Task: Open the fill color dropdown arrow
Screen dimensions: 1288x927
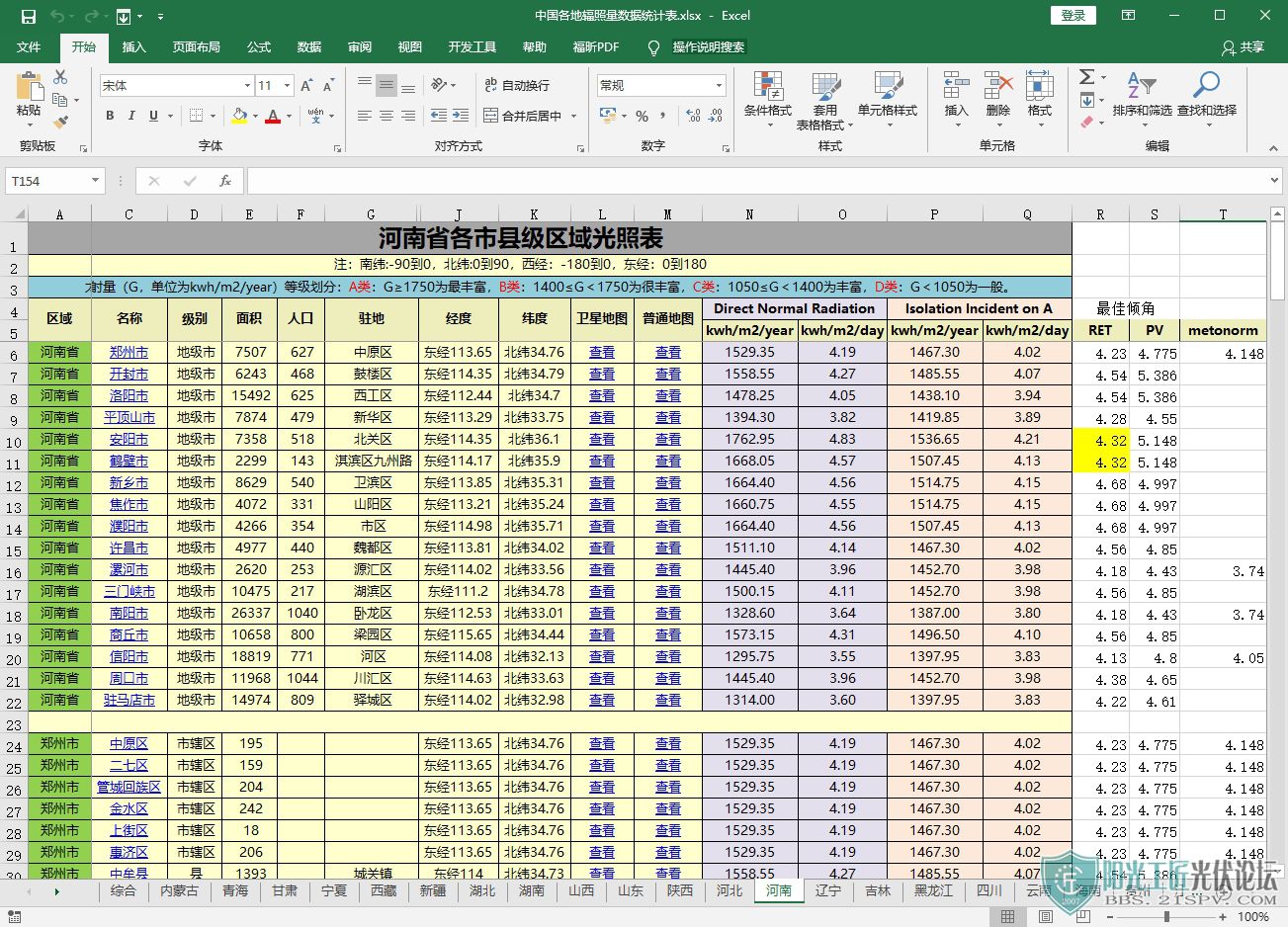Action: 255,116
